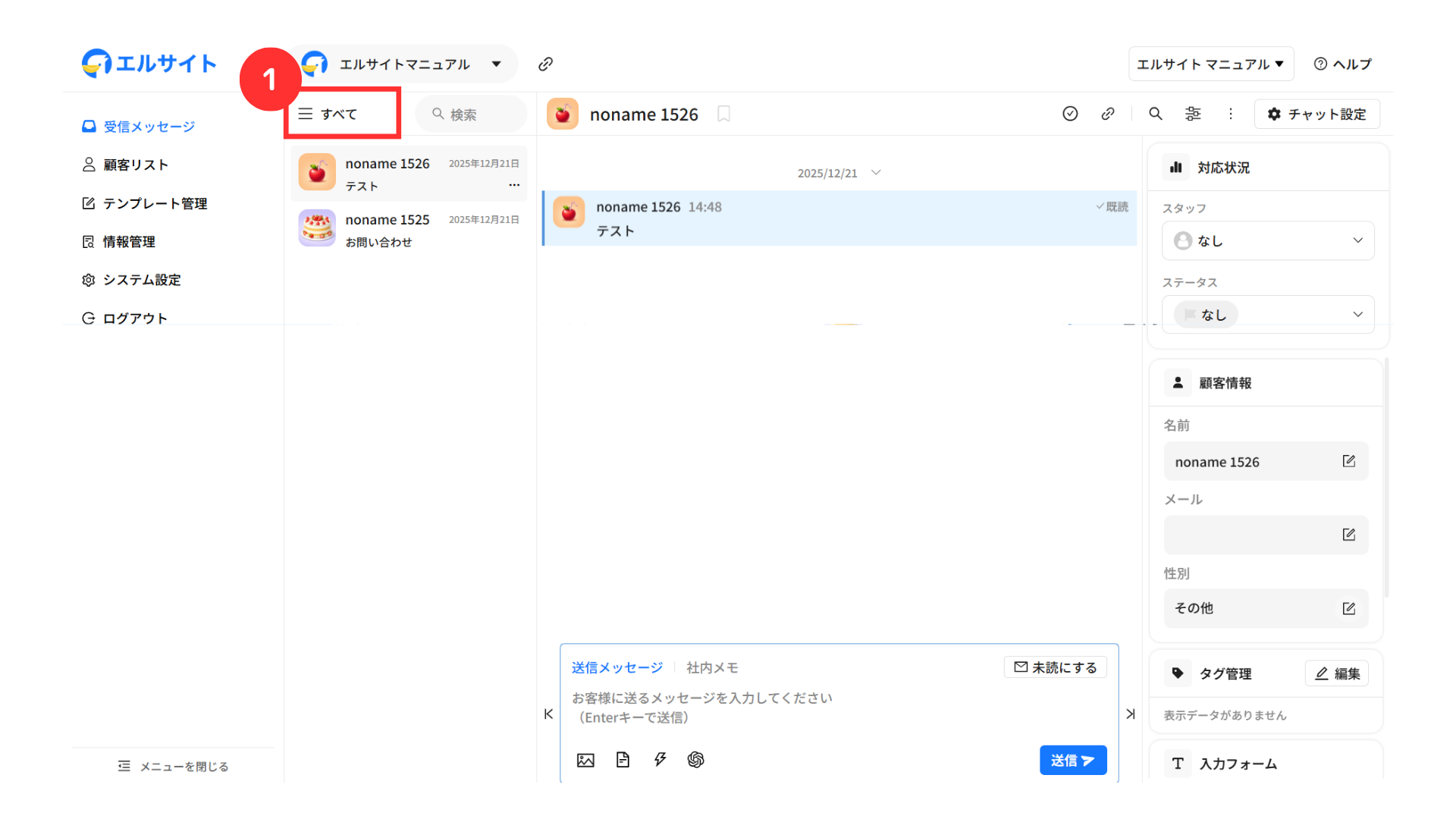Click the 送信 send button

pyautogui.click(x=1072, y=761)
